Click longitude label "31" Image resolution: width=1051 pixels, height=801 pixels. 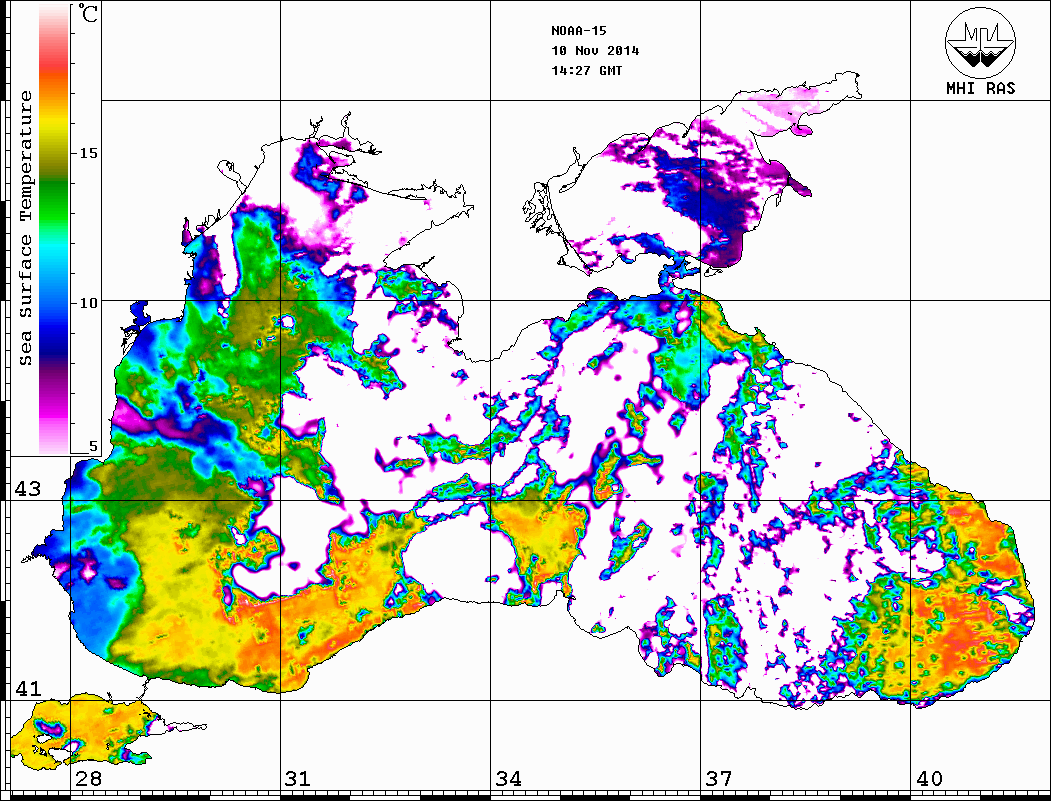point(298,778)
